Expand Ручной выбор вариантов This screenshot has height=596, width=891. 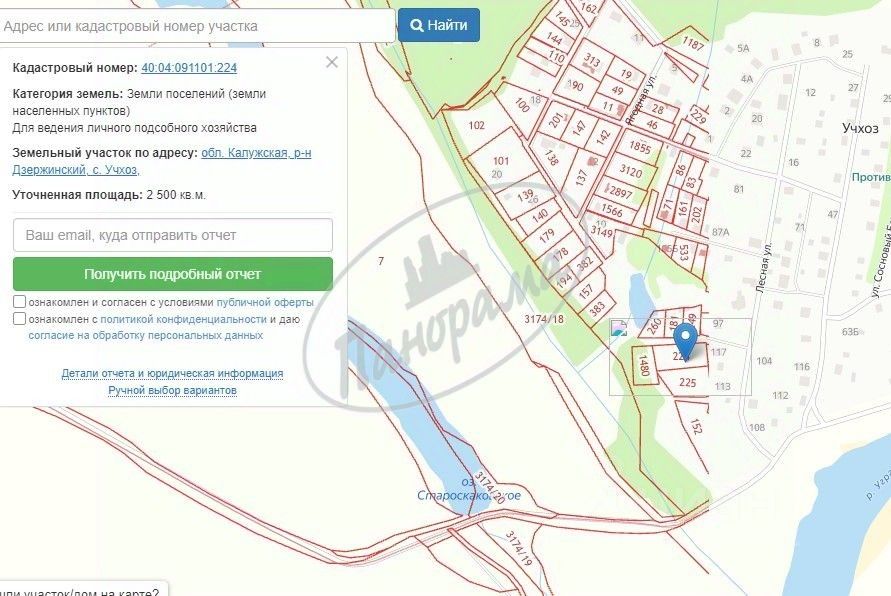coord(172,390)
